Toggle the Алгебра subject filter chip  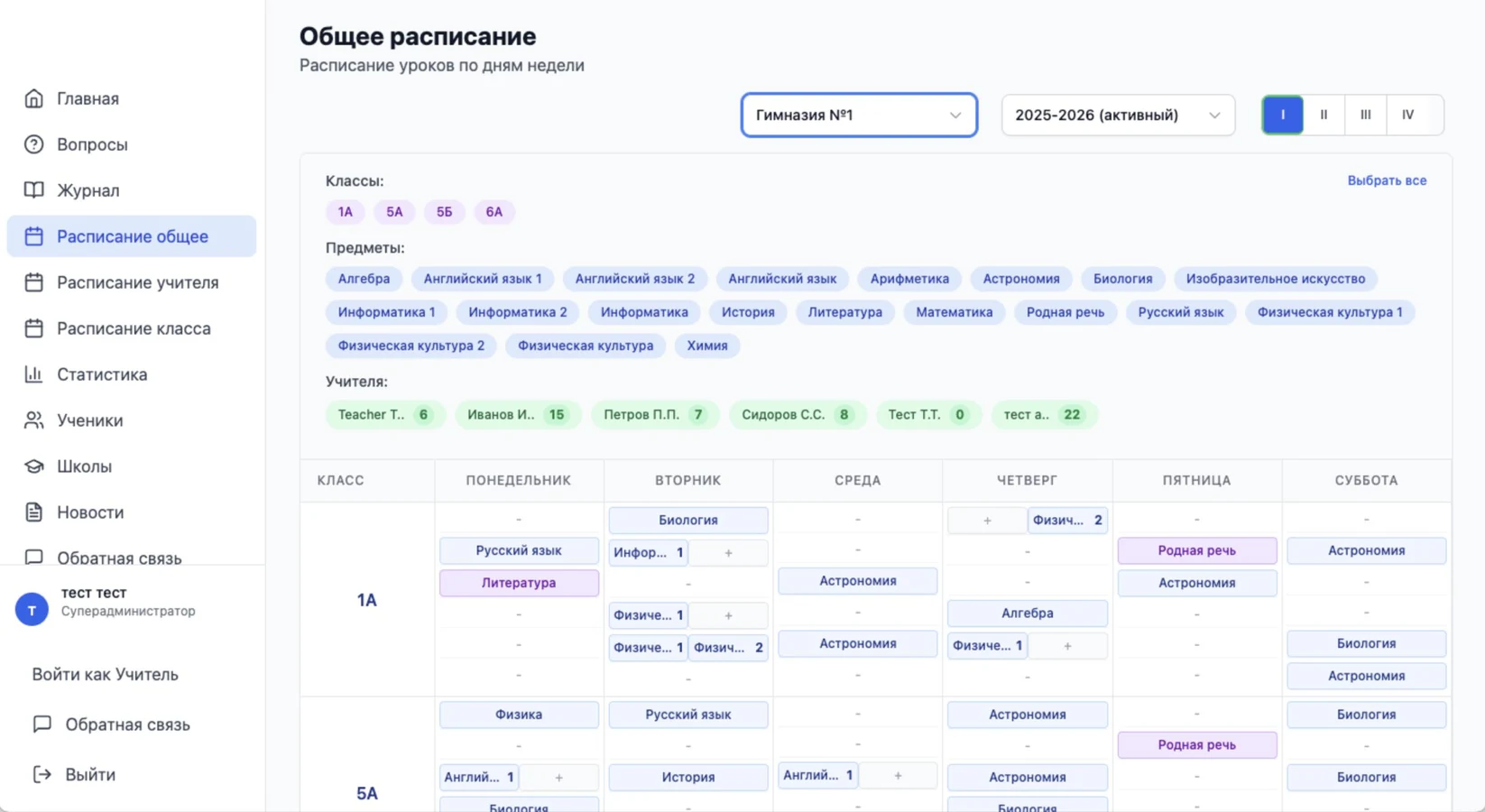tap(364, 279)
